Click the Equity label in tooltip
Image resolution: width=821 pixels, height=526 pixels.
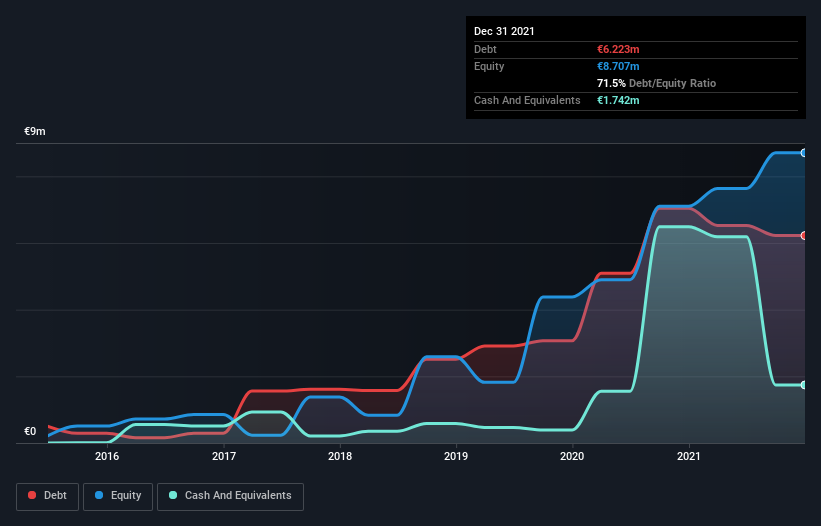coord(489,66)
